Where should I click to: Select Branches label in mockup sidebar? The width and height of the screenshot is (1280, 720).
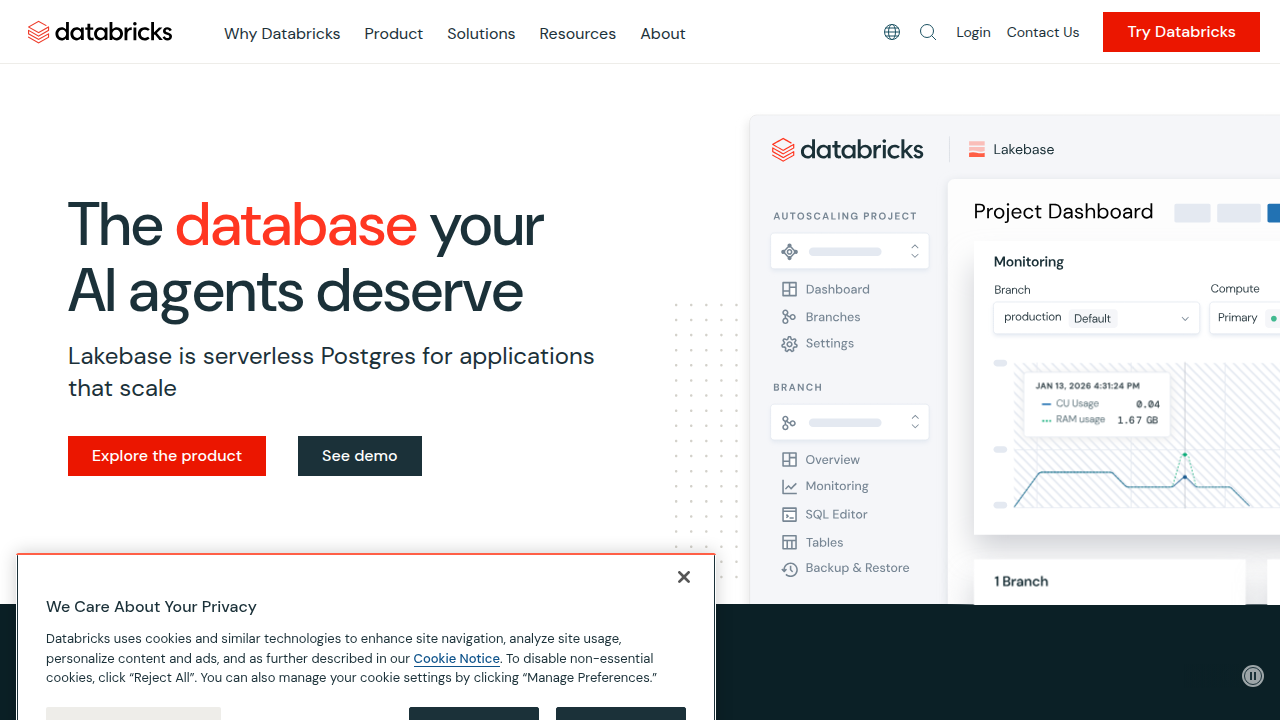(x=833, y=317)
